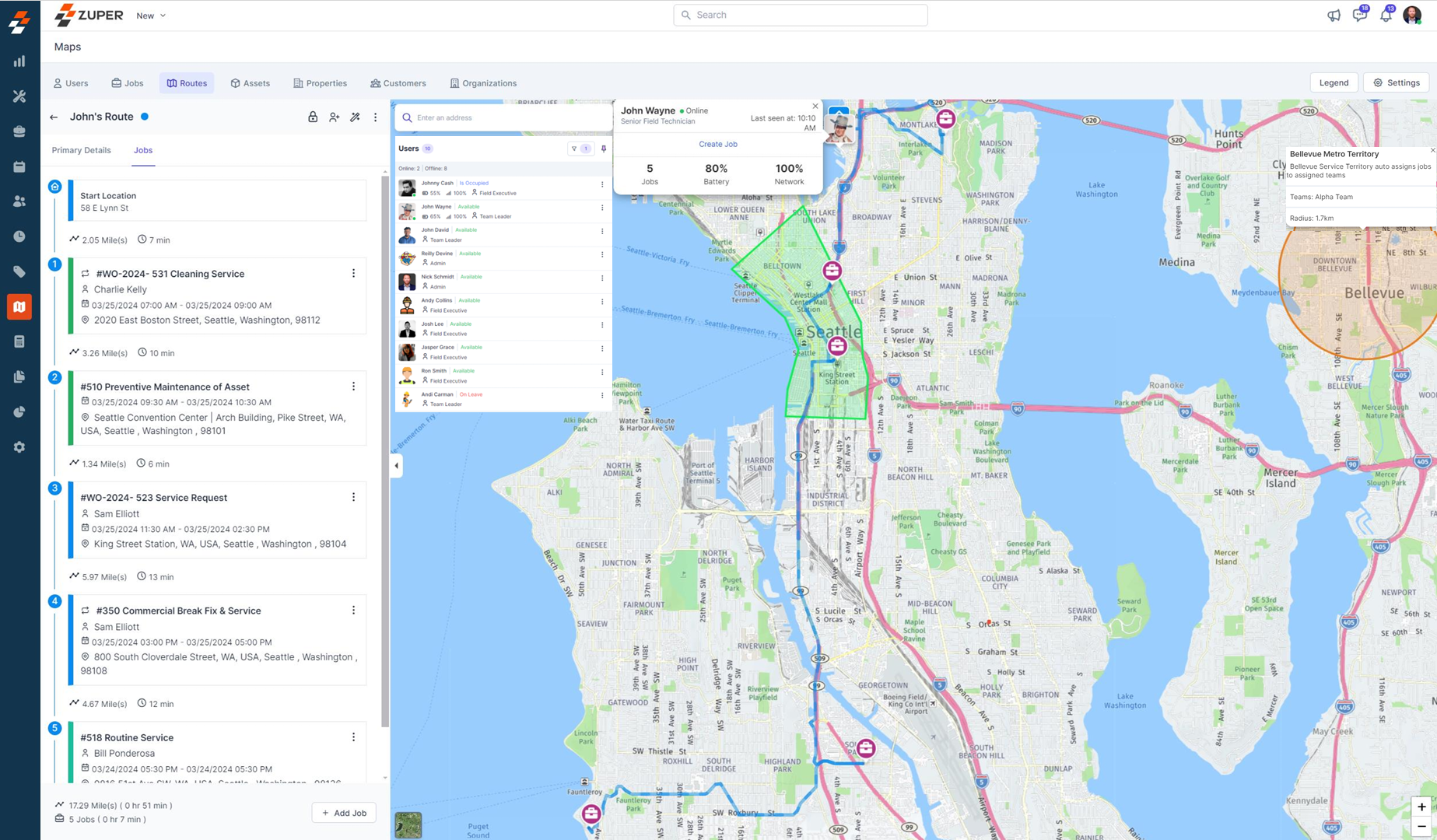Open the route lock icon on John's Route
The height and width of the screenshot is (840, 1437).
(x=313, y=117)
